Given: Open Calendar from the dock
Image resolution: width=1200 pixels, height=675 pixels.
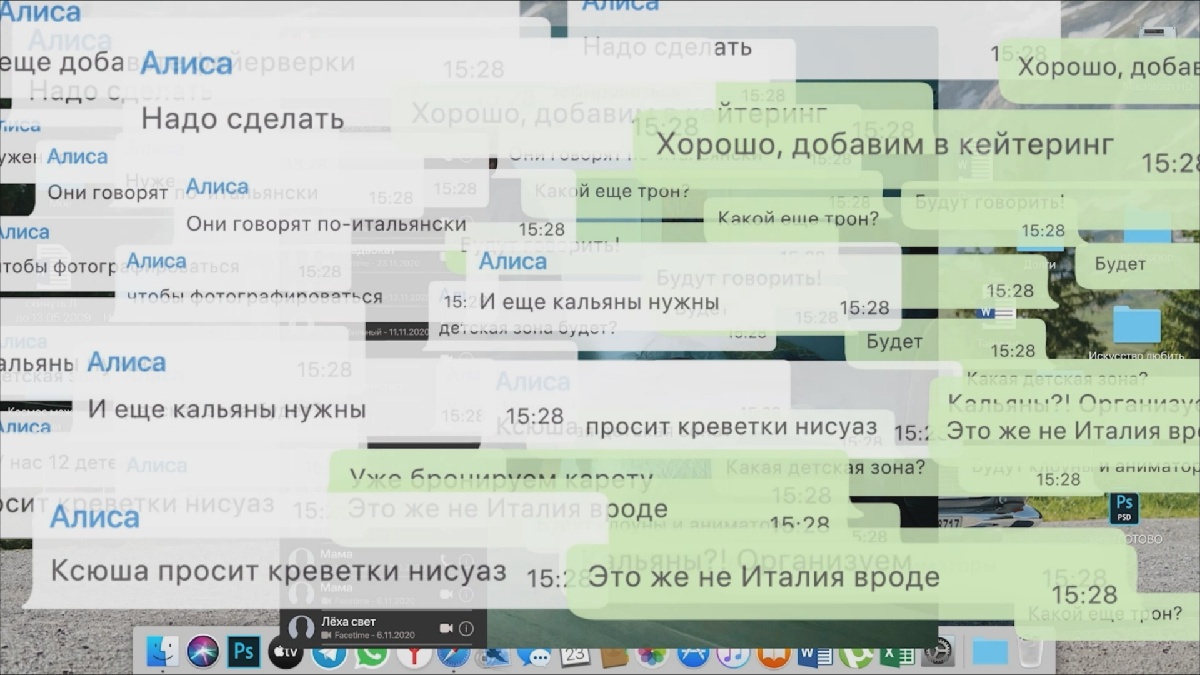Looking at the screenshot, I should (x=576, y=655).
